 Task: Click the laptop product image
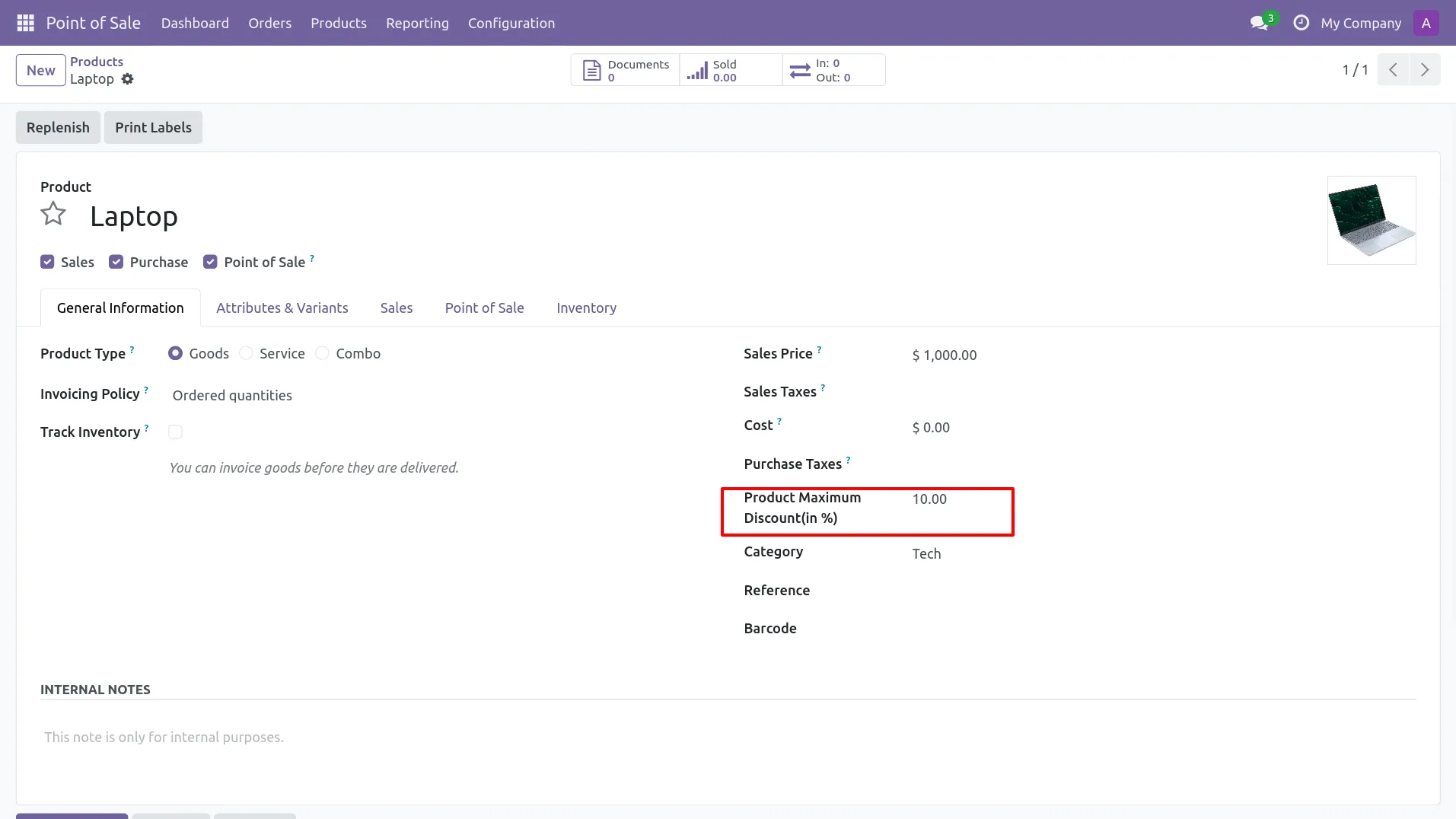click(1371, 220)
